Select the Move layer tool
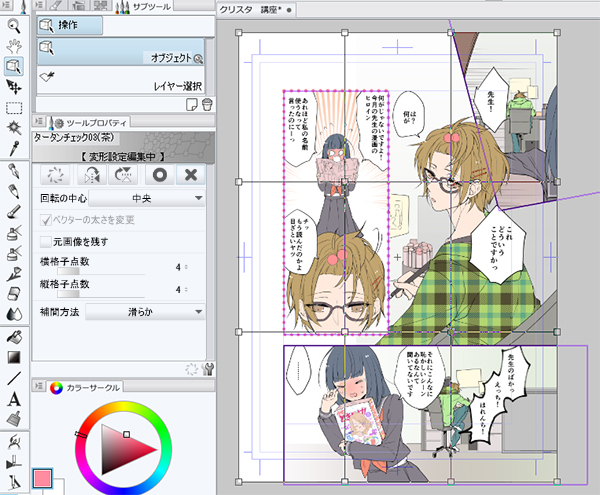Screen dimensions: 600x495 (14, 87)
